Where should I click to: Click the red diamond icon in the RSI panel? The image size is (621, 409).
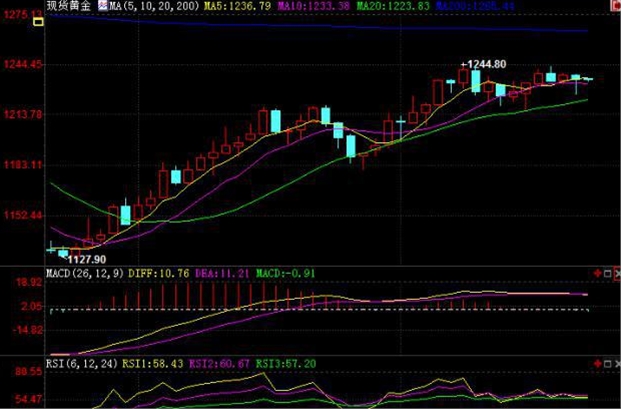pos(598,363)
